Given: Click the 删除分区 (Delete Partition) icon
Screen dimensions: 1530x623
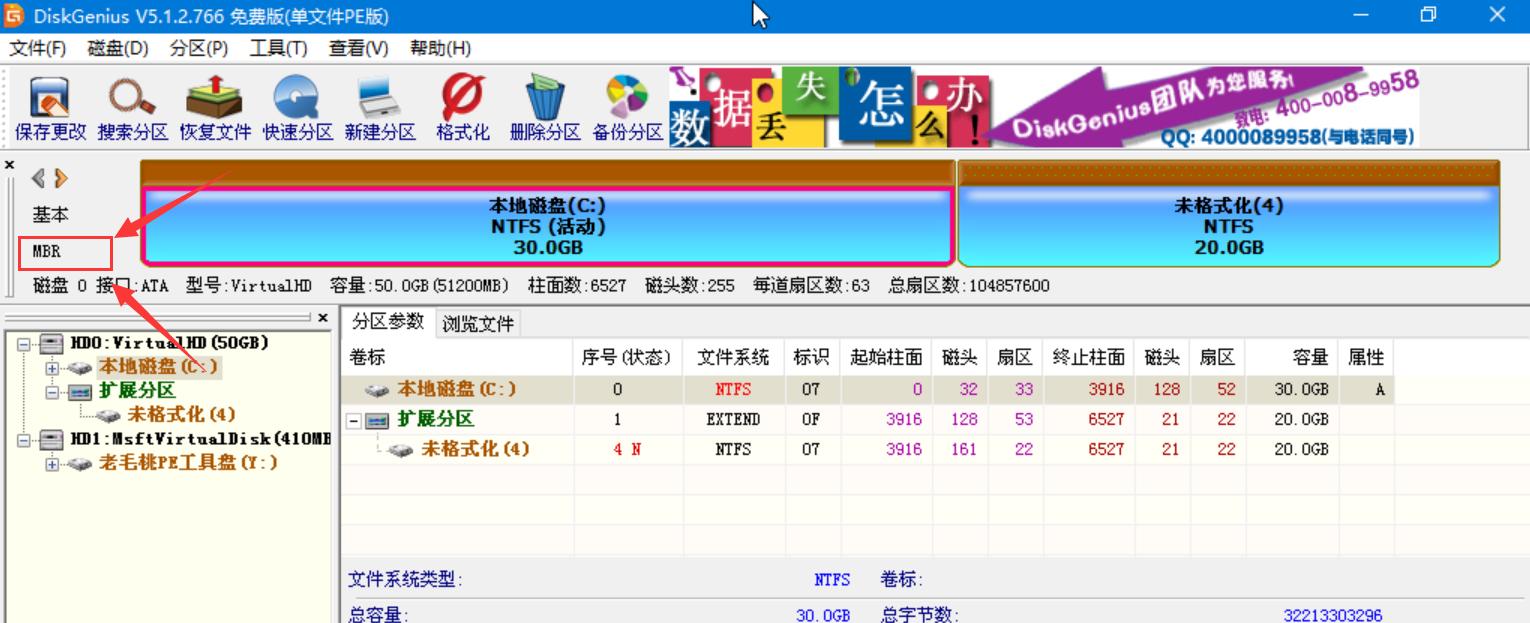Looking at the screenshot, I should click(544, 105).
